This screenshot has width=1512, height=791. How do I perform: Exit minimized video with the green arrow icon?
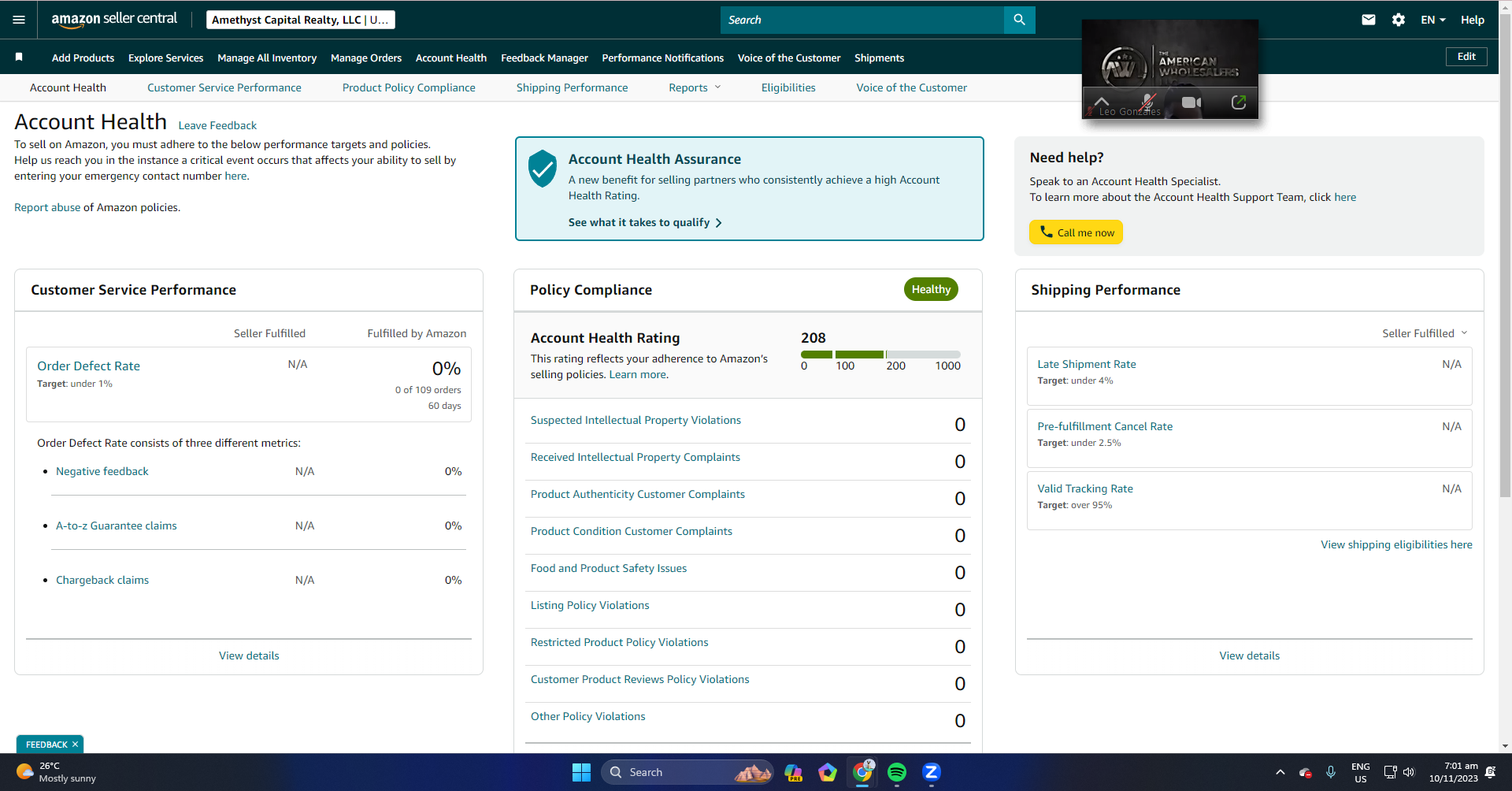click(x=1238, y=102)
